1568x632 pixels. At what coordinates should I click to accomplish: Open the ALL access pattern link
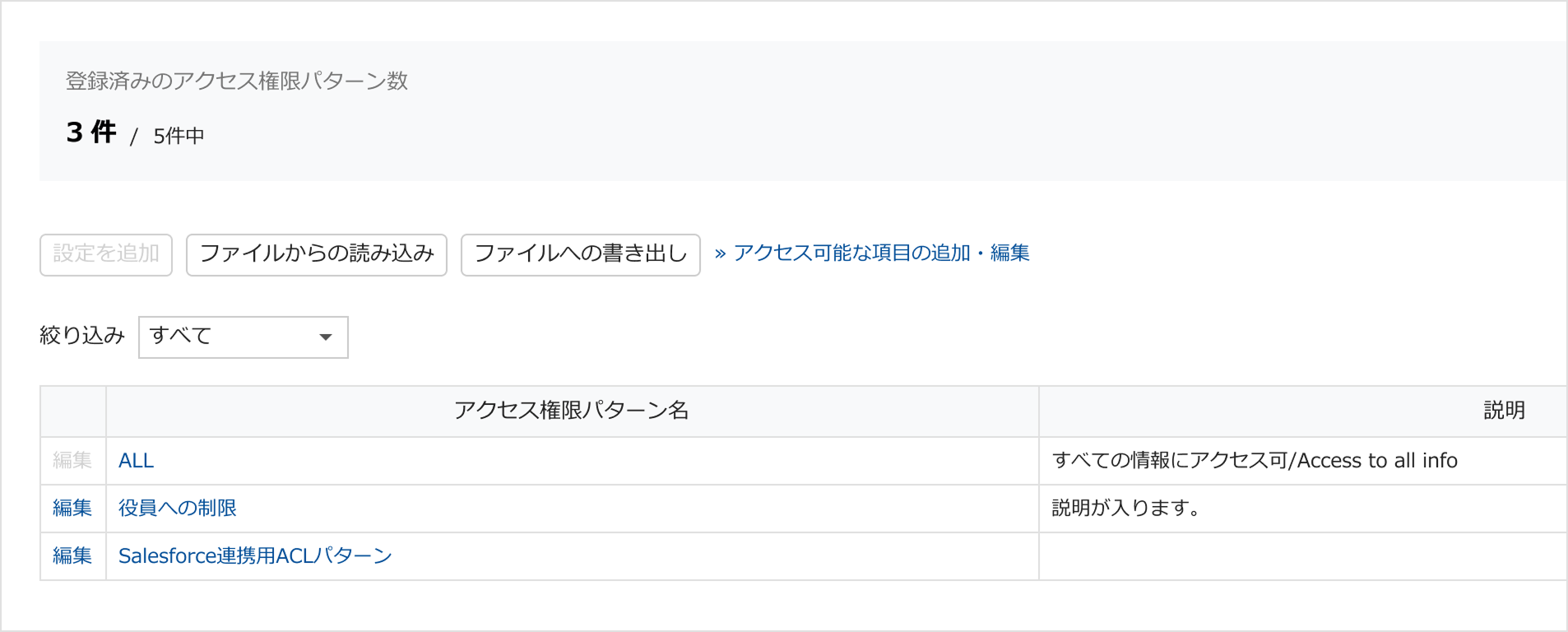click(x=137, y=461)
